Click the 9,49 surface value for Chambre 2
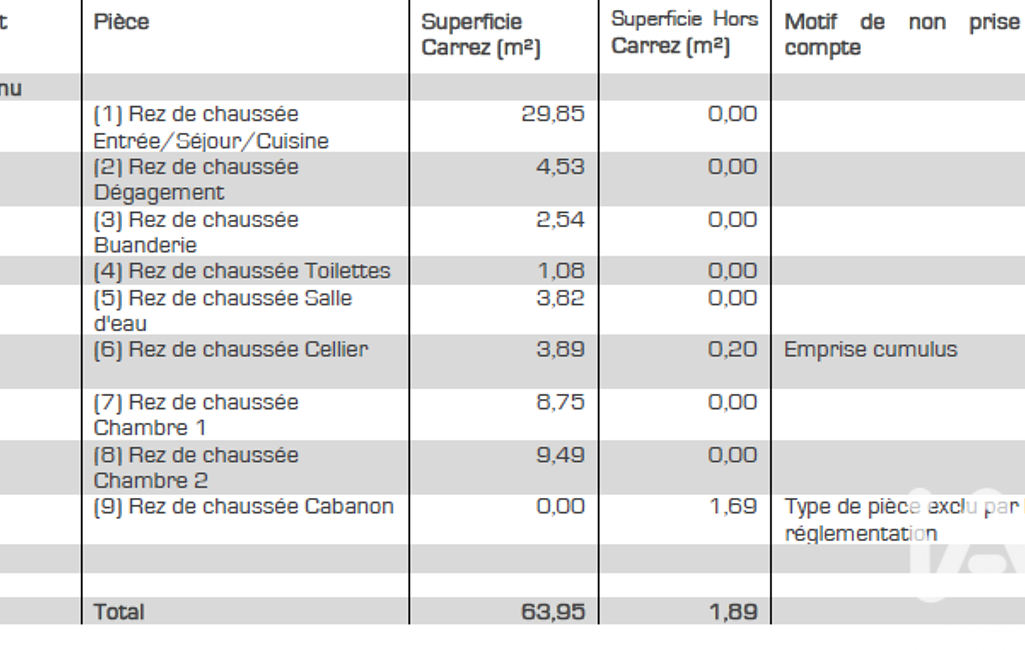 click(x=560, y=455)
